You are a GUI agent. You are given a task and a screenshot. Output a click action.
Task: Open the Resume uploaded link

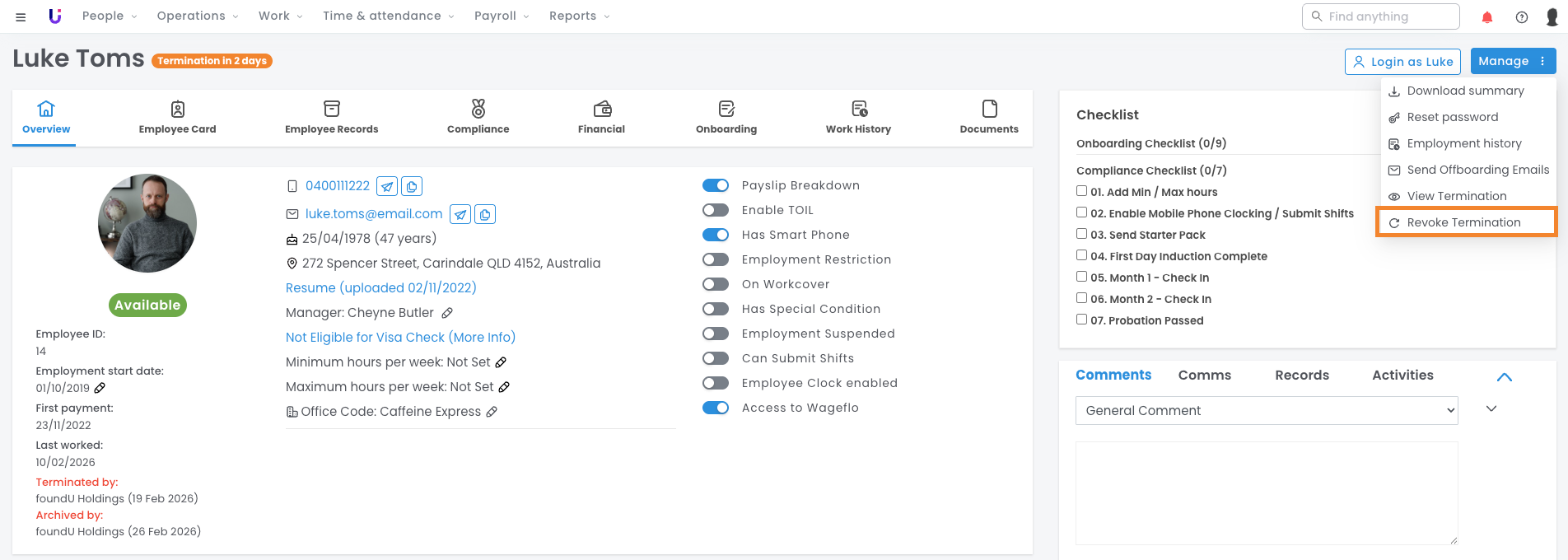coord(380,287)
